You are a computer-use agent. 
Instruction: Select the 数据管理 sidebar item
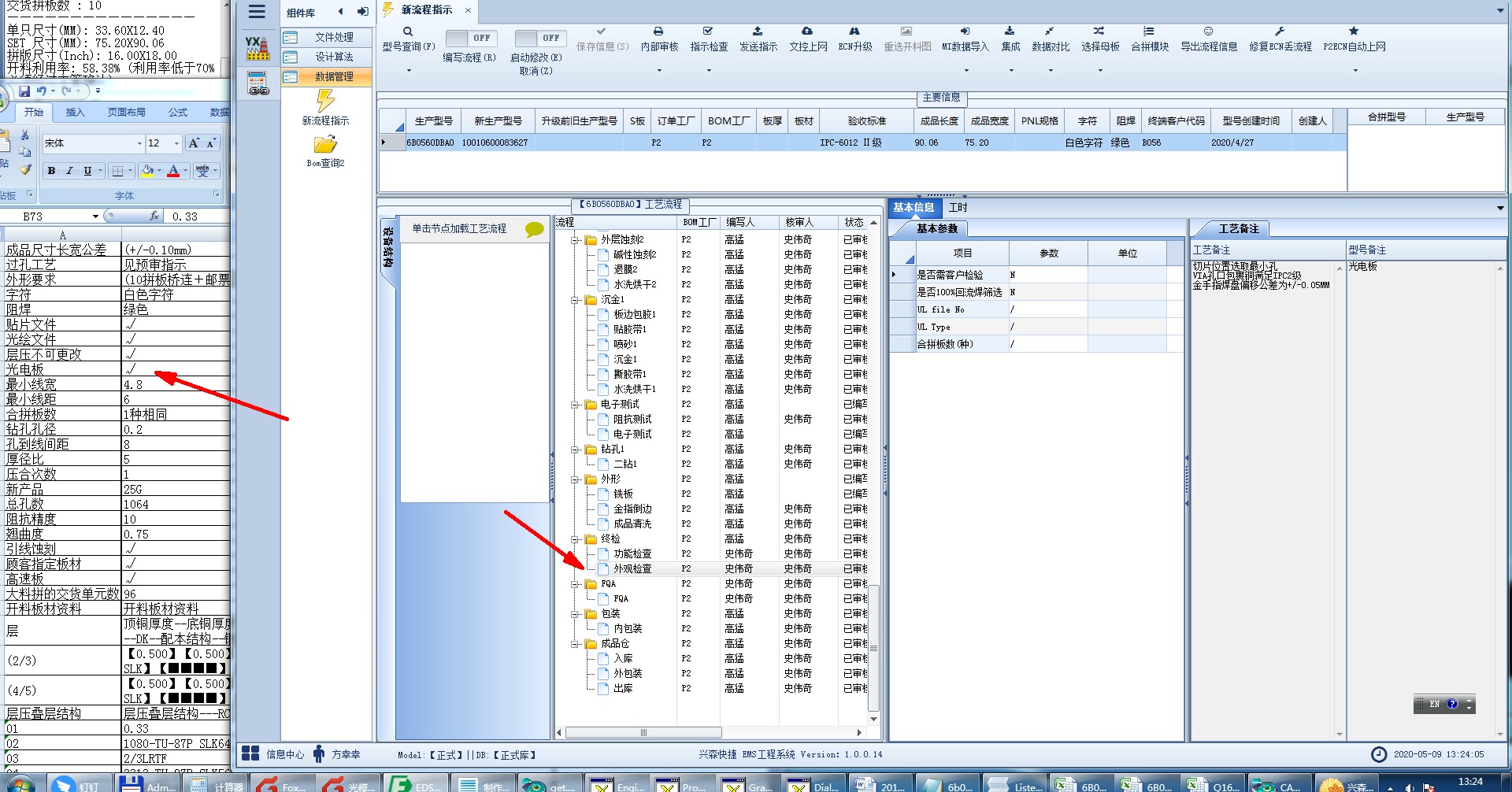click(x=325, y=76)
